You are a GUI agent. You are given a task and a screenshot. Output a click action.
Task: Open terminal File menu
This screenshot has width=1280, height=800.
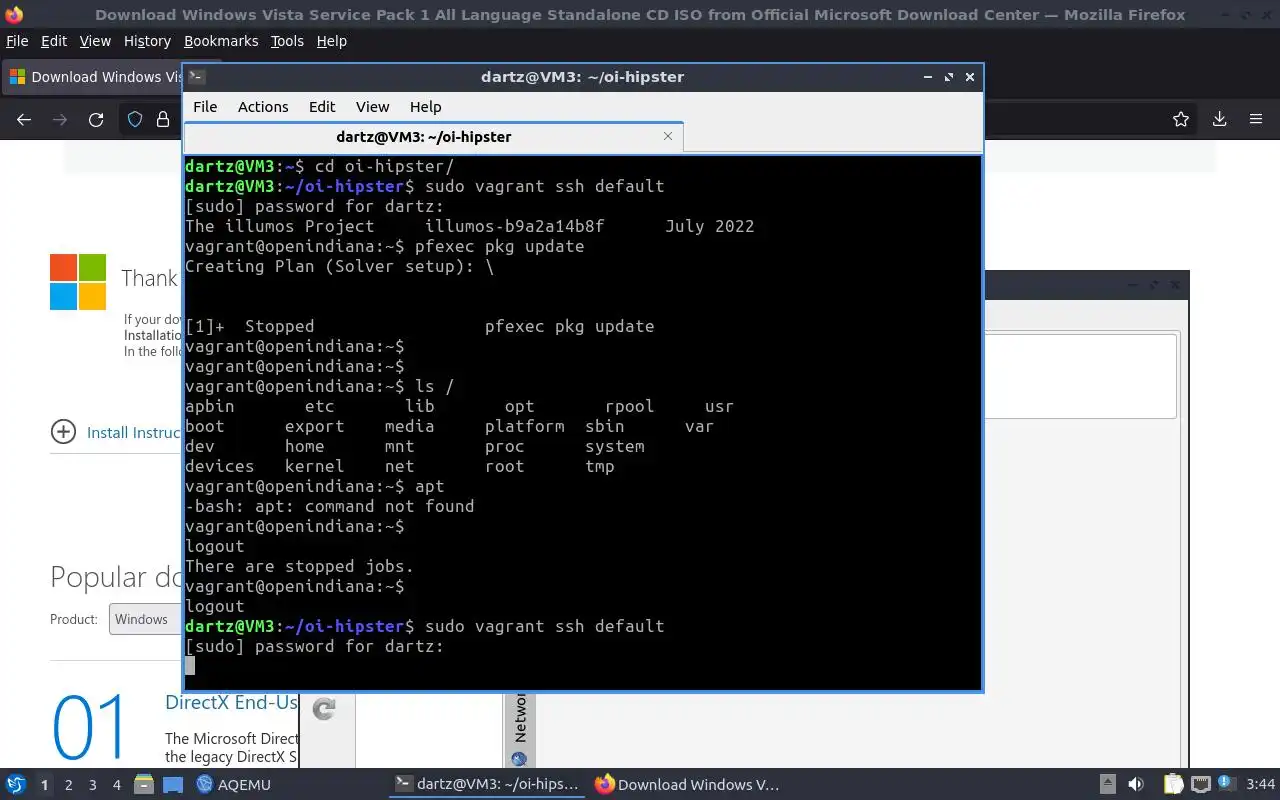tap(205, 106)
